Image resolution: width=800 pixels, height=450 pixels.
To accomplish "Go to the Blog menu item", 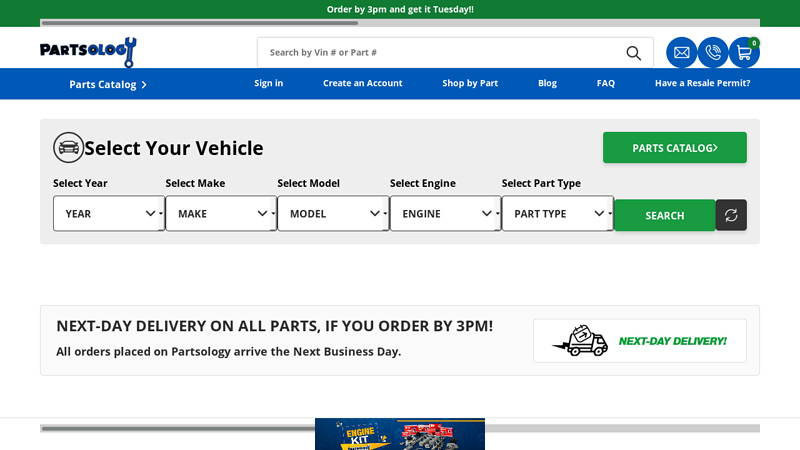I will tap(547, 83).
